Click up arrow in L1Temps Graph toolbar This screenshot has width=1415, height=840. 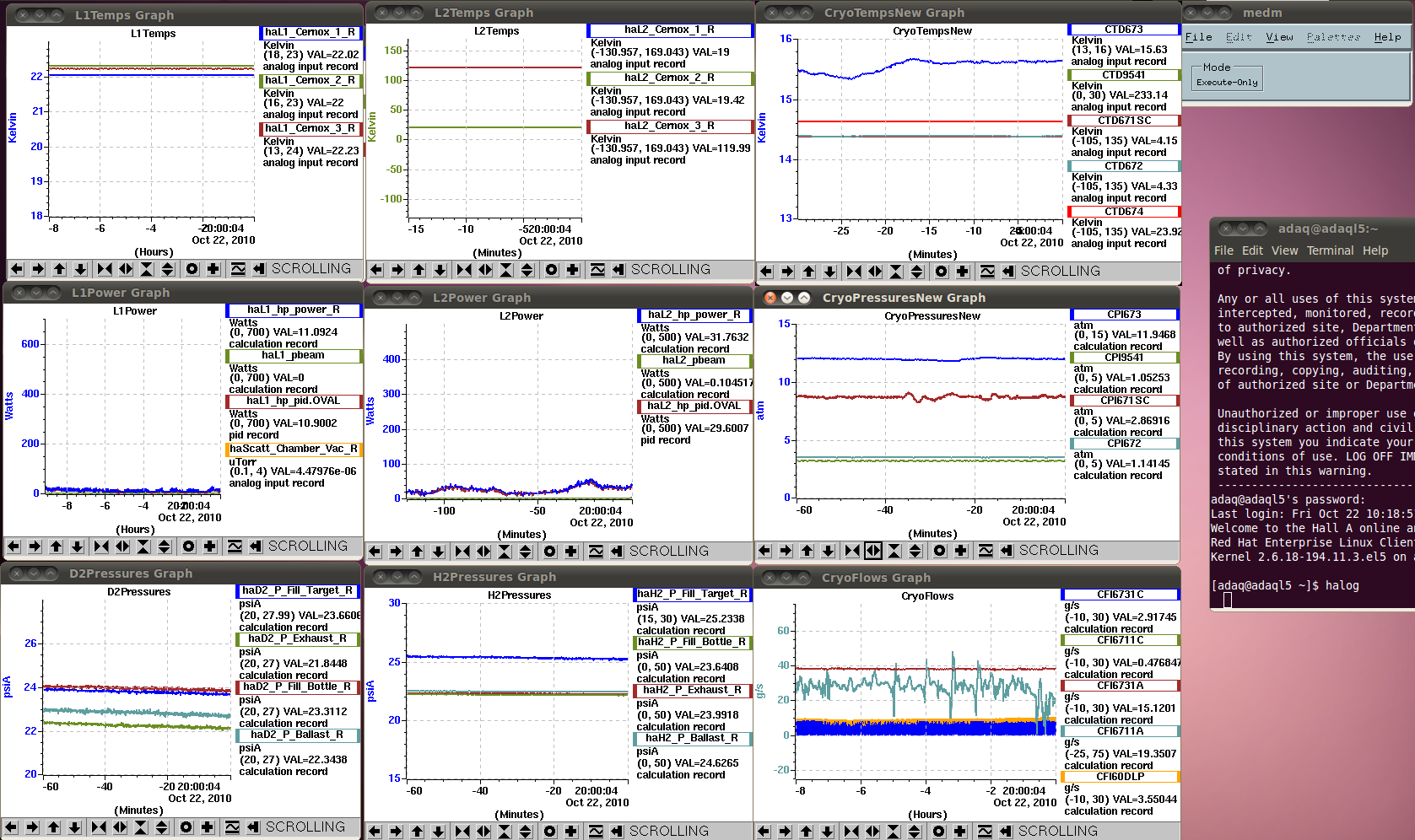point(59,269)
